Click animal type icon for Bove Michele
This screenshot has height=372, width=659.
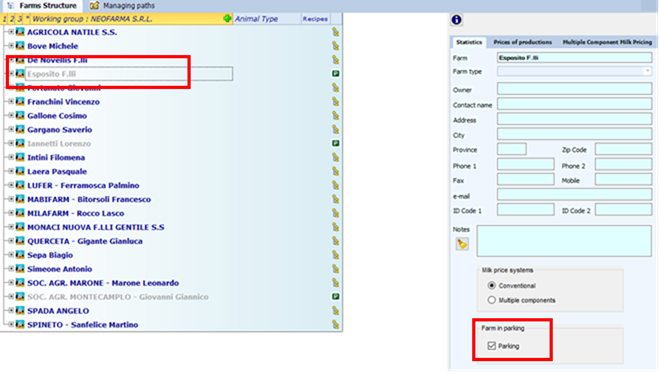click(x=335, y=46)
